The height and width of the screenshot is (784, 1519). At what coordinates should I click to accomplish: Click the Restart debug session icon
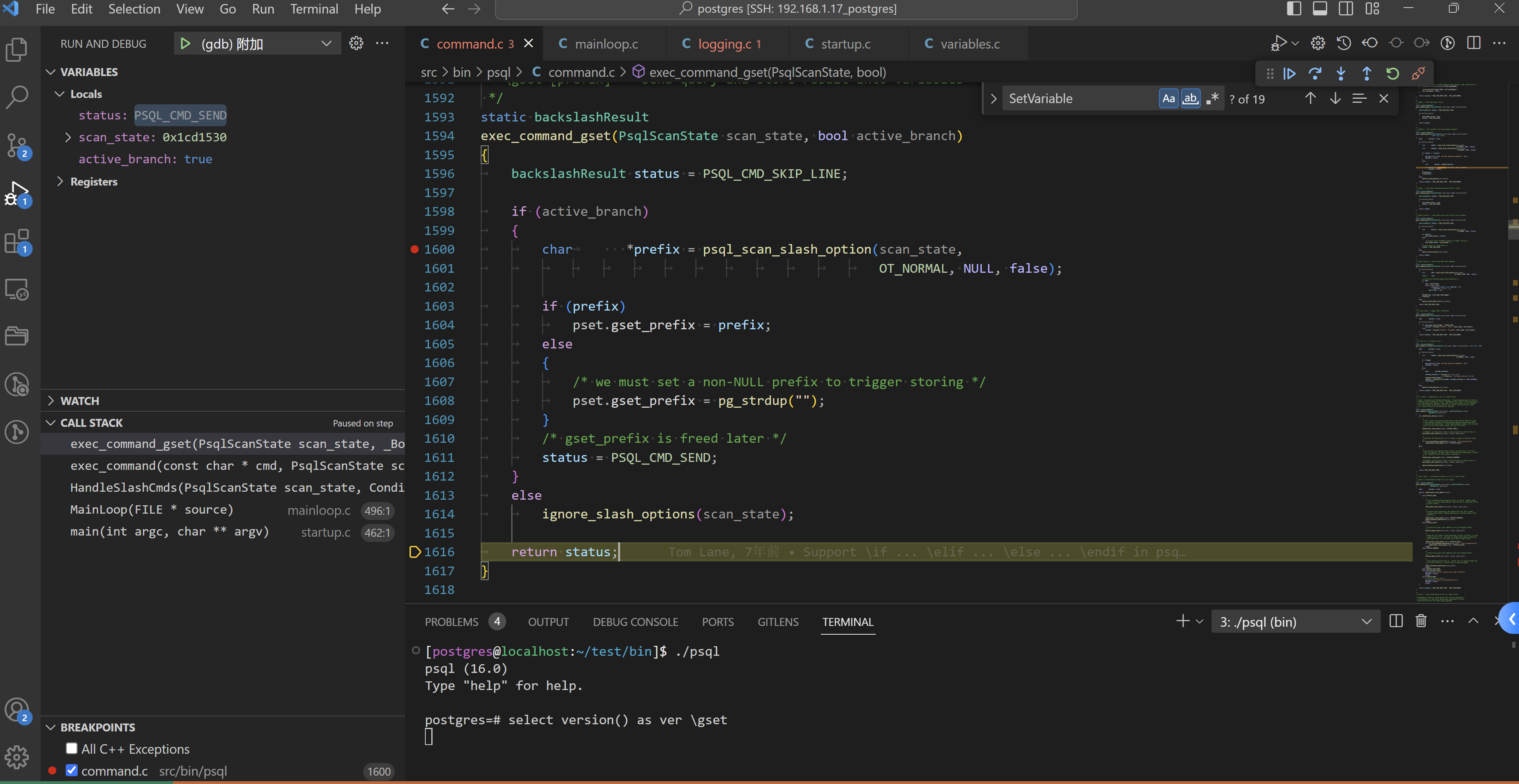tap(1392, 74)
